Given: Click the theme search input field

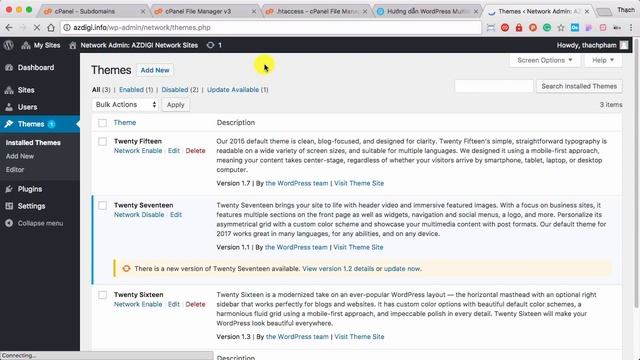Looking at the screenshot, I should click(x=494, y=86).
